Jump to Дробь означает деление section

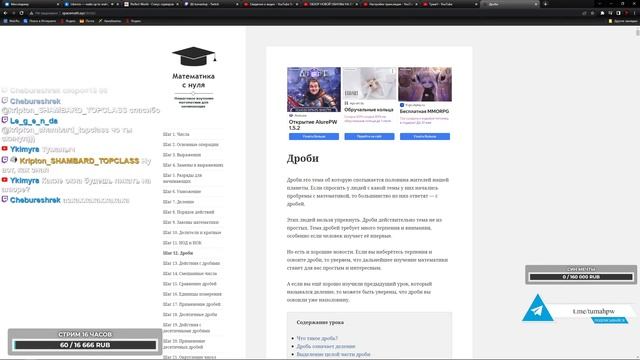point(326,347)
